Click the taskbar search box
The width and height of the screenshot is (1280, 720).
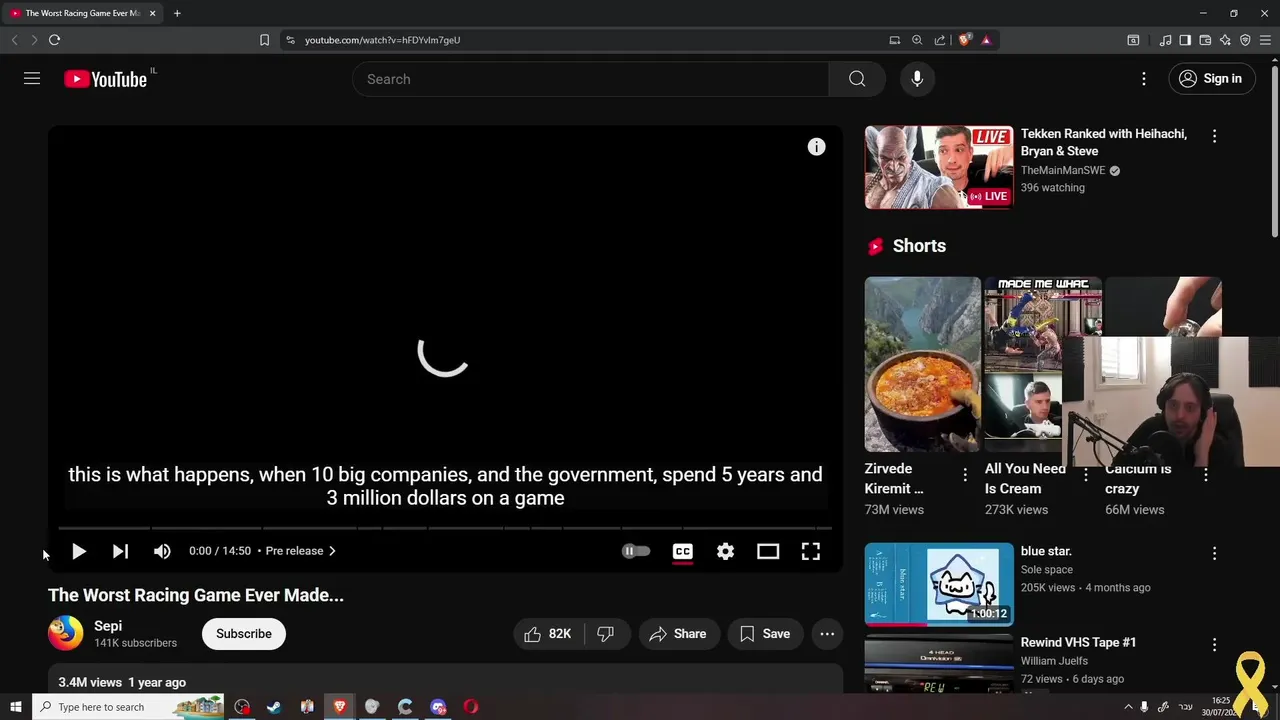130,707
